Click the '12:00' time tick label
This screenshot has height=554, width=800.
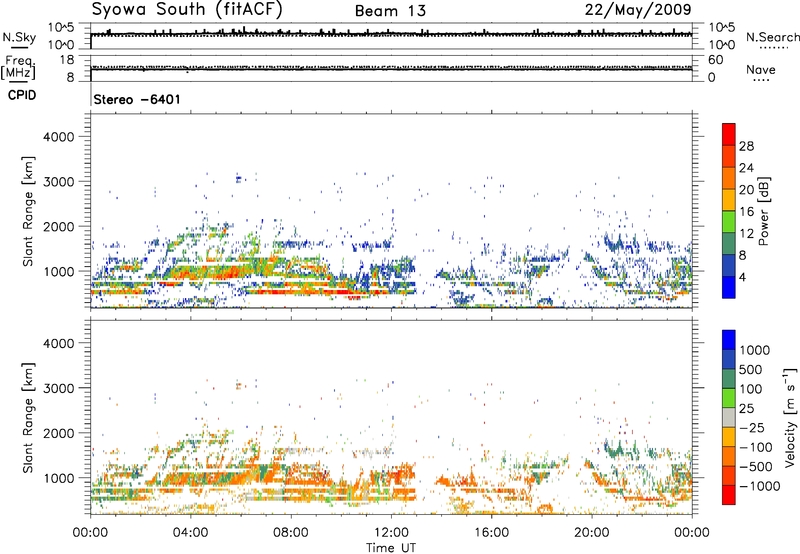tap(391, 533)
